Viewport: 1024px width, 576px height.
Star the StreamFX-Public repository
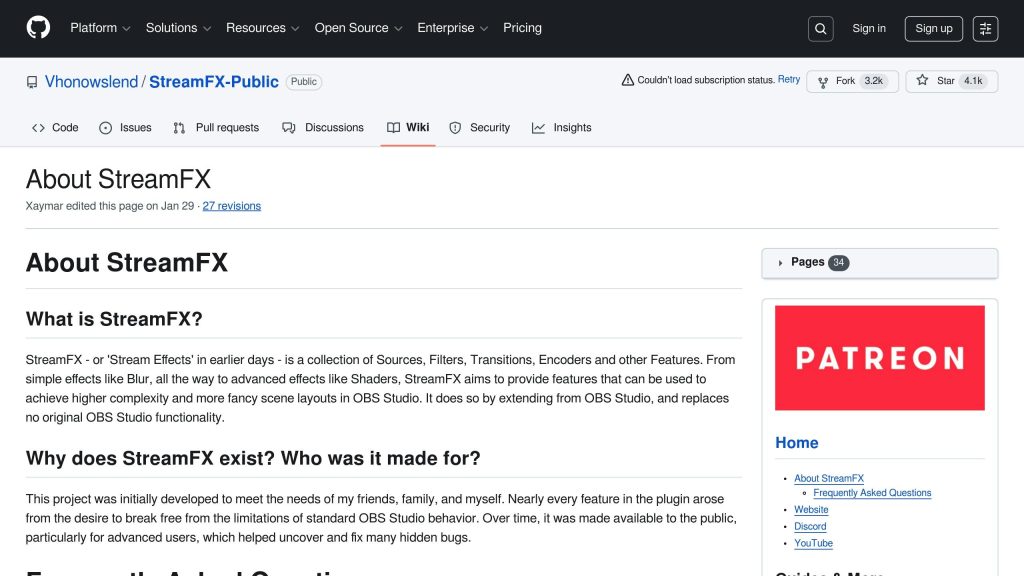pos(952,80)
